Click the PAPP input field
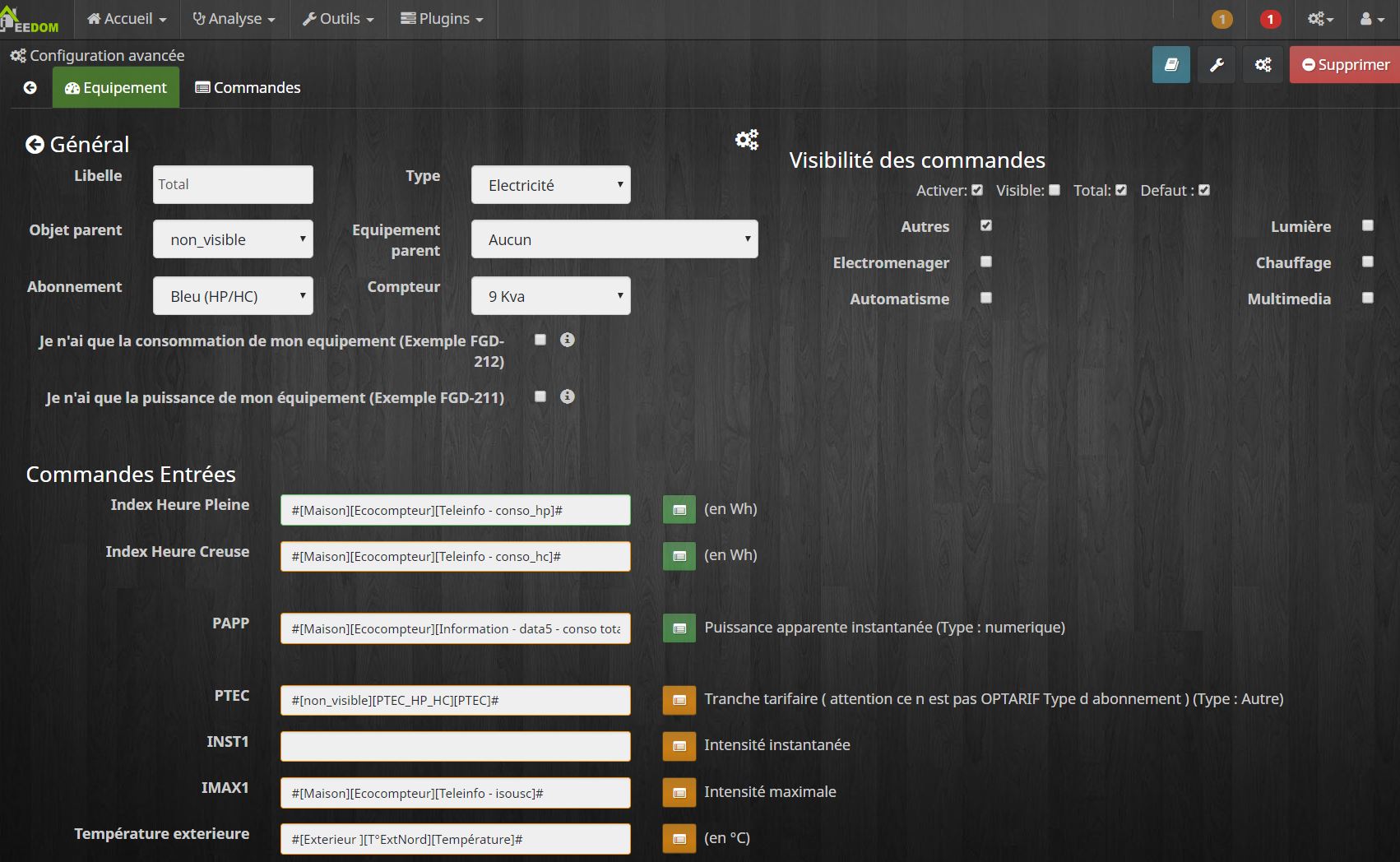This screenshot has width=1400, height=862. (456, 628)
